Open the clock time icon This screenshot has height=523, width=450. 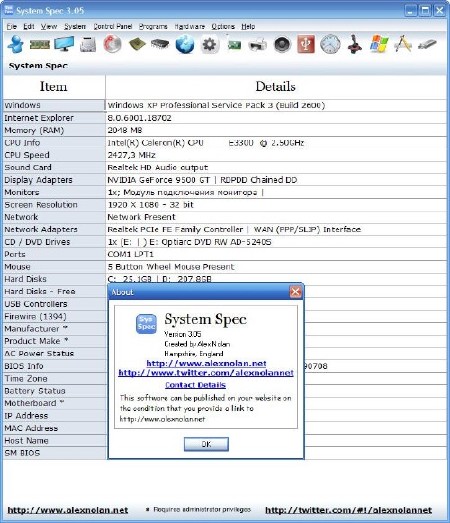coord(330,44)
